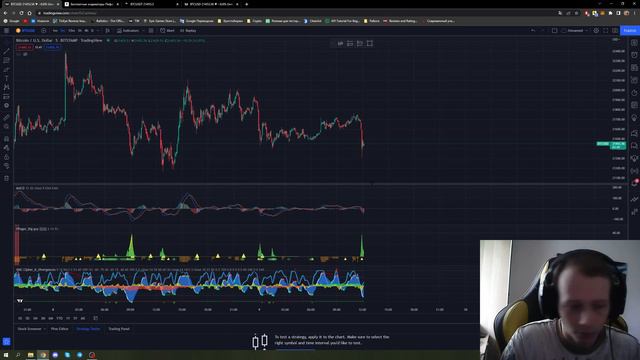Expand the favorite indicators dropdown arrow
Image resolution: width=640 pixels, height=360 pixels.
click(143, 31)
